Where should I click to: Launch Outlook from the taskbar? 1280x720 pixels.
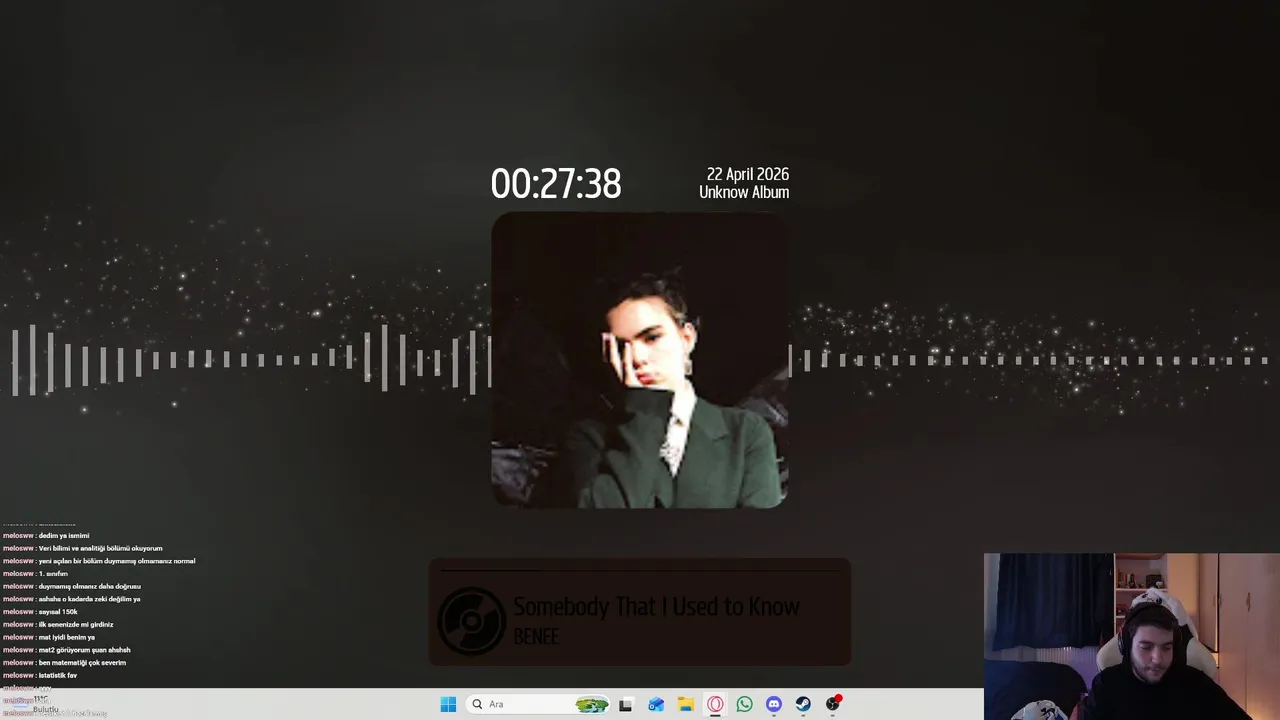tap(656, 704)
